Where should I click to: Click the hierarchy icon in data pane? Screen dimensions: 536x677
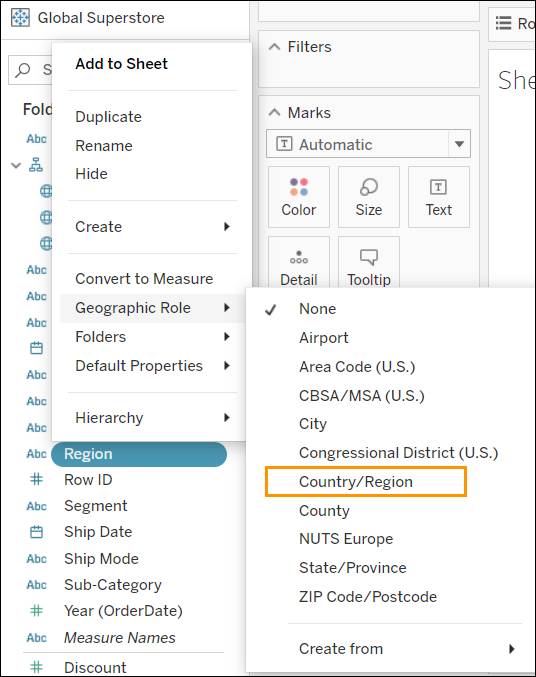click(x=36, y=165)
